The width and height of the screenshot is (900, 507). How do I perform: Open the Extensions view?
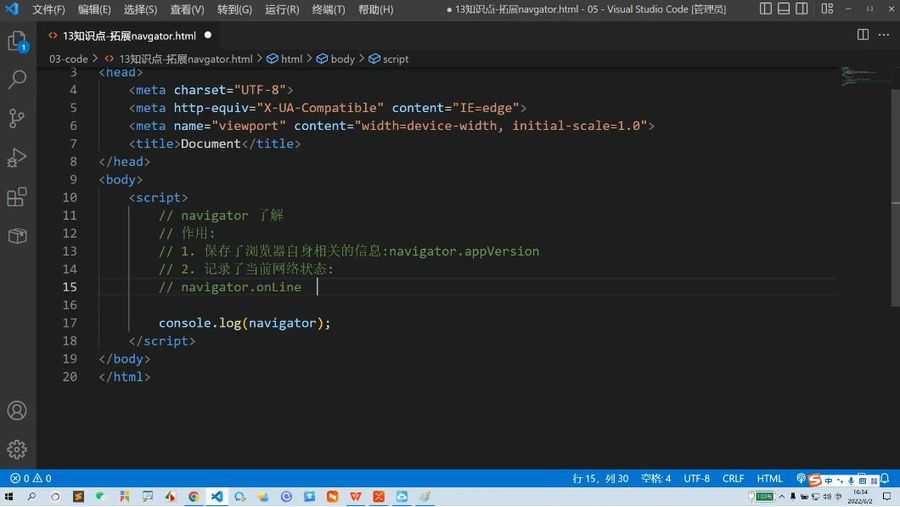click(x=17, y=196)
